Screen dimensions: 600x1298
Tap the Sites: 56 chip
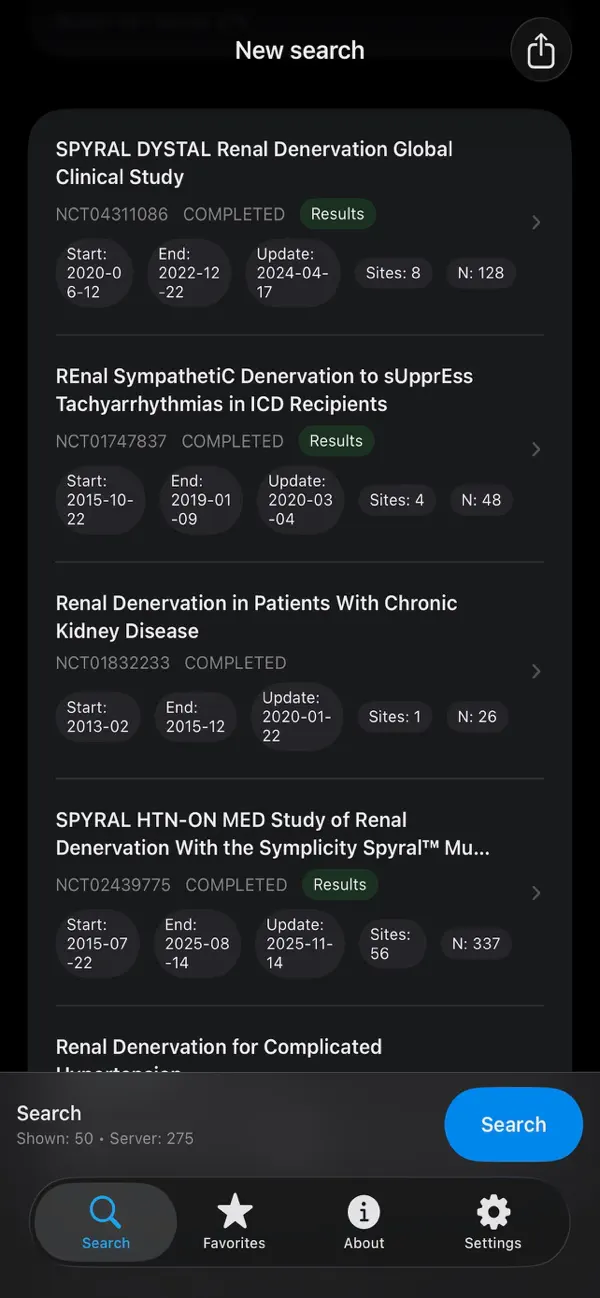coord(390,944)
